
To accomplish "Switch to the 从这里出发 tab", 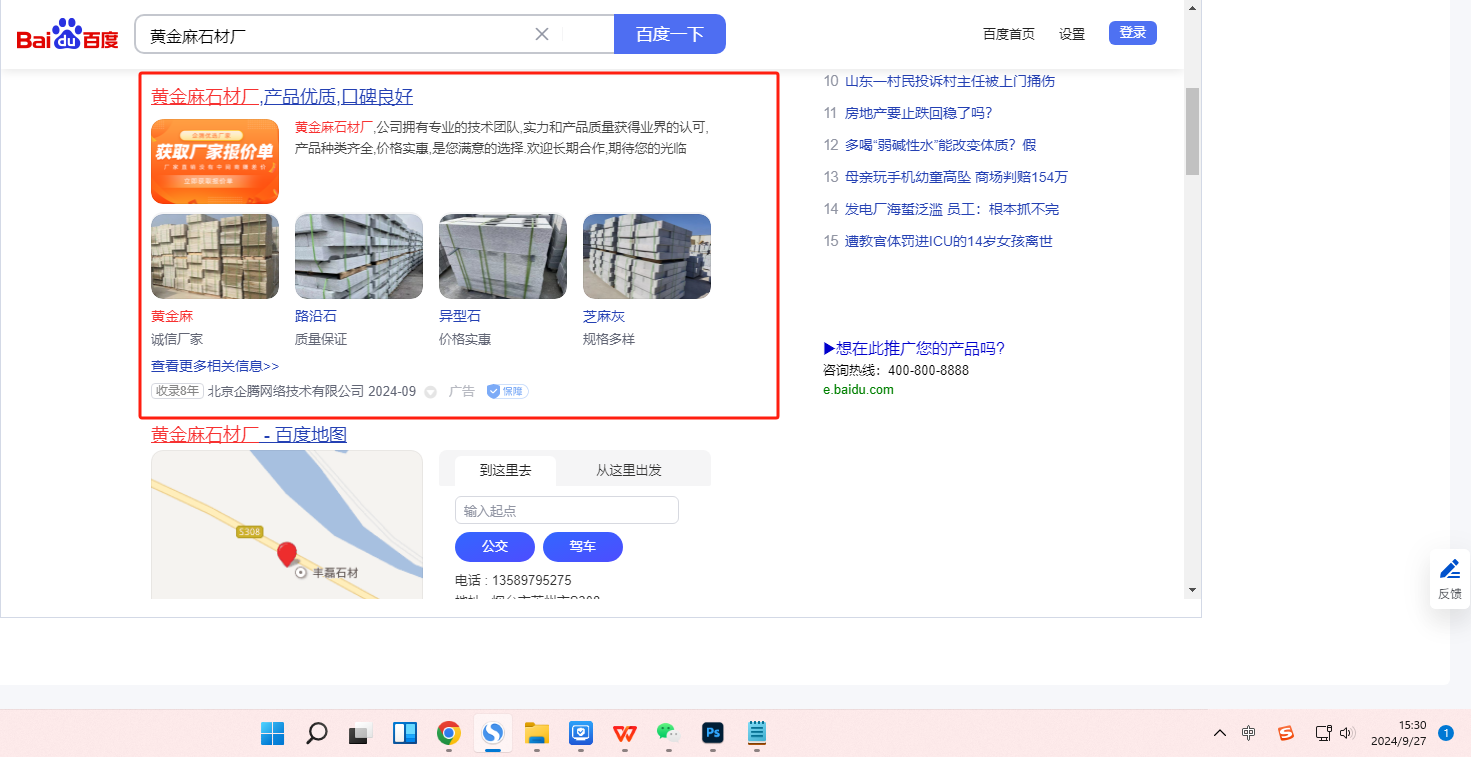I will (x=629, y=470).
